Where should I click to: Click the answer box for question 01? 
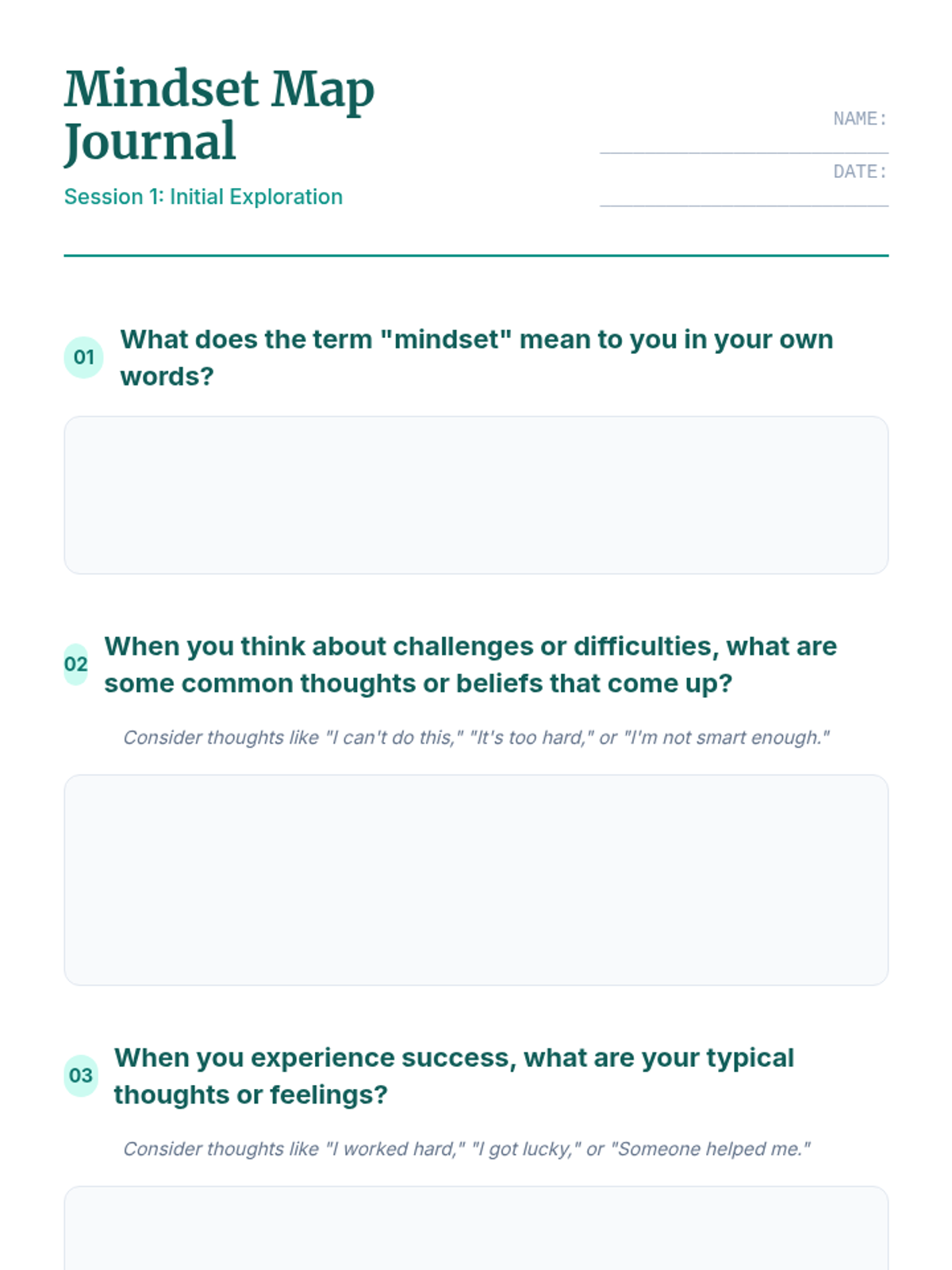tap(476, 495)
